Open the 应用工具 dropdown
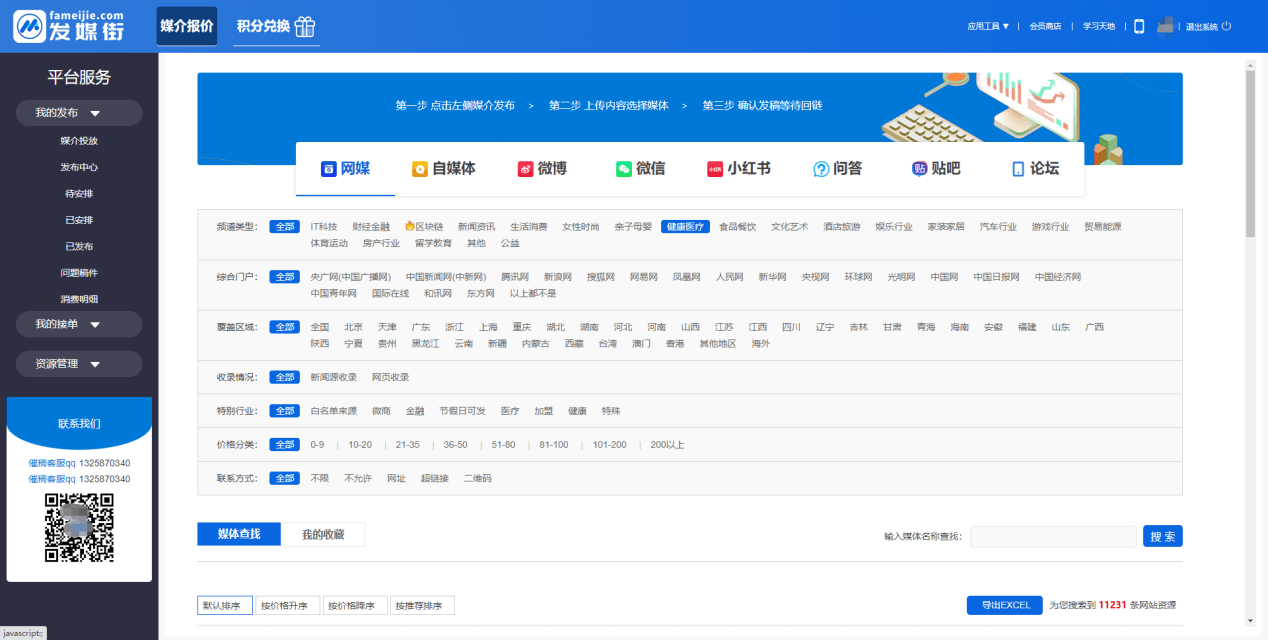The height and width of the screenshot is (640, 1268). pos(988,26)
